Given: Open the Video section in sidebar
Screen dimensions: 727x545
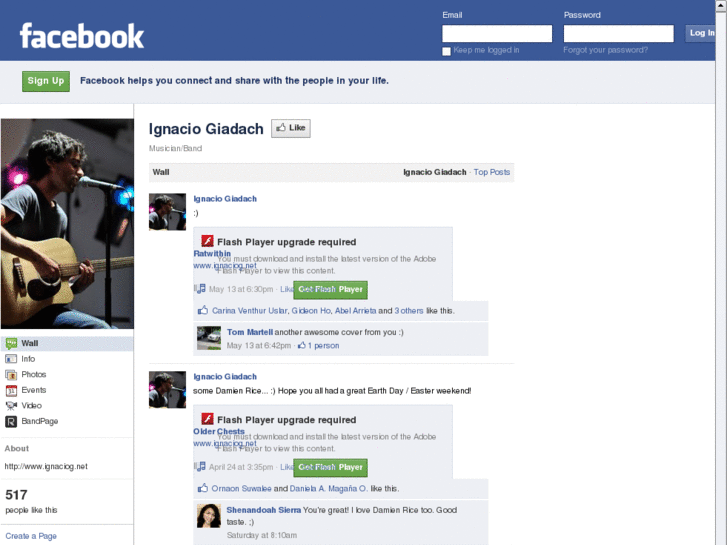Looking at the screenshot, I should pos(67,406).
